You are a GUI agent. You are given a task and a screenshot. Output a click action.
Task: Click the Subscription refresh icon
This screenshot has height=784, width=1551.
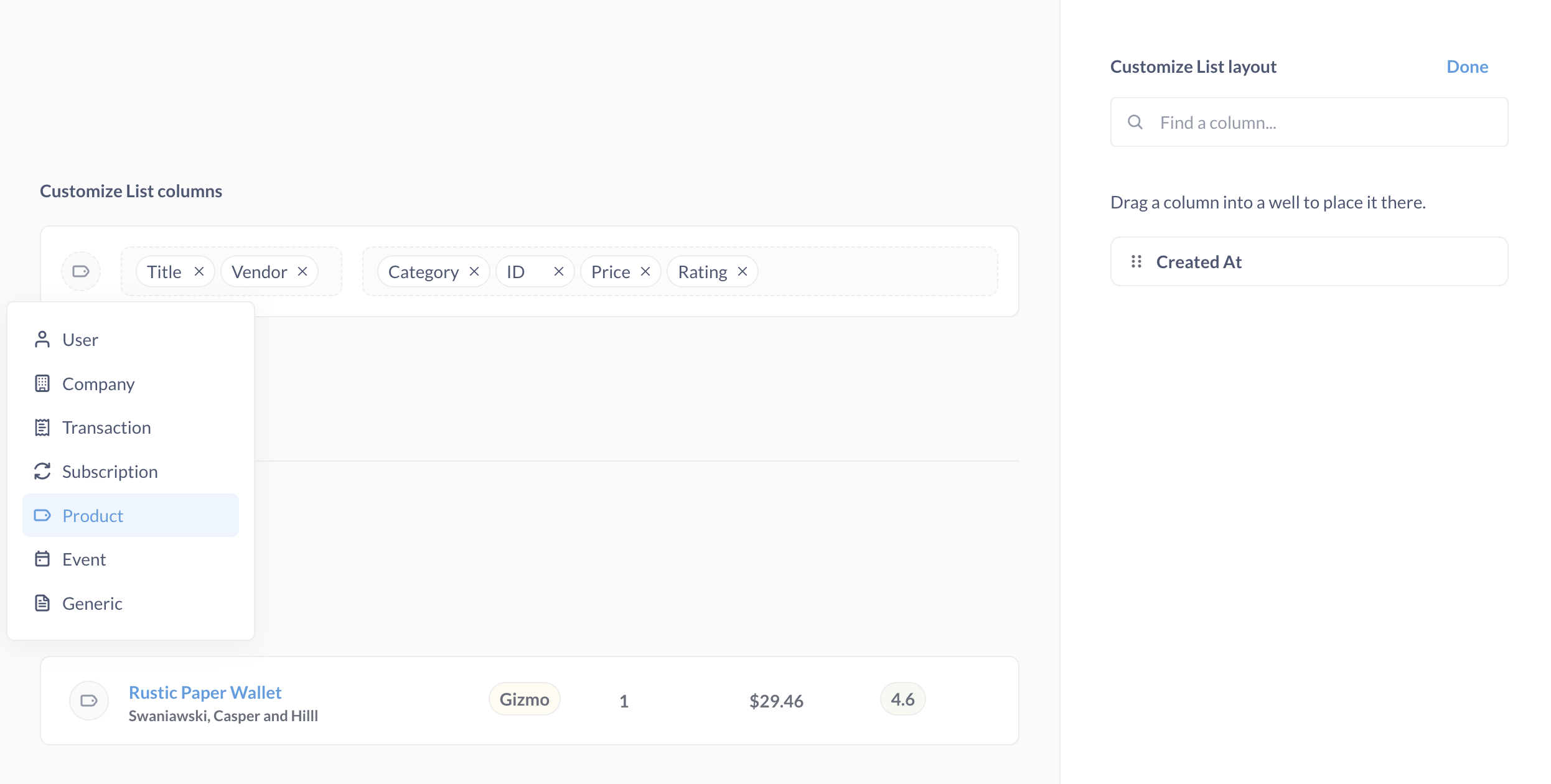coord(42,472)
